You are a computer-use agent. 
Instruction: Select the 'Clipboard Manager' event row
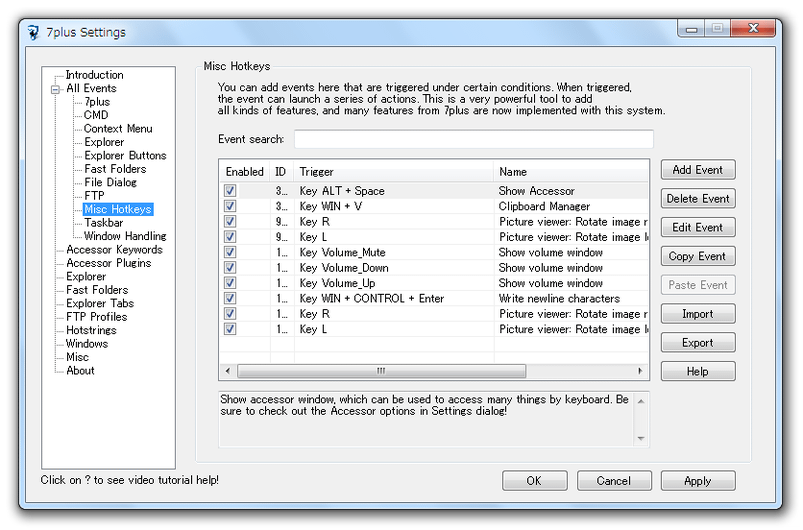click(x=434, y=206)
